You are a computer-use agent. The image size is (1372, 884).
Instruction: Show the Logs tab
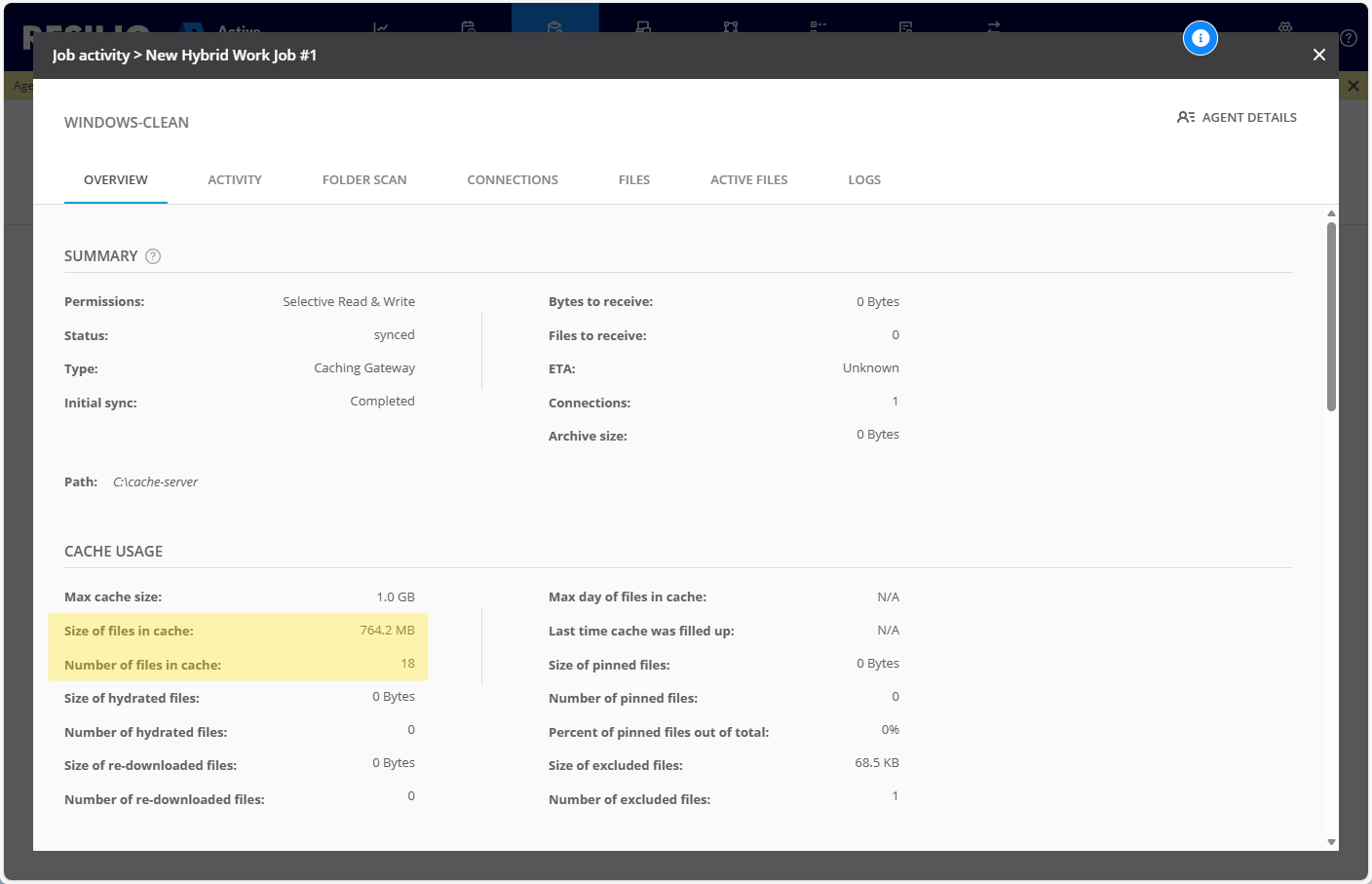click(864, 180)
